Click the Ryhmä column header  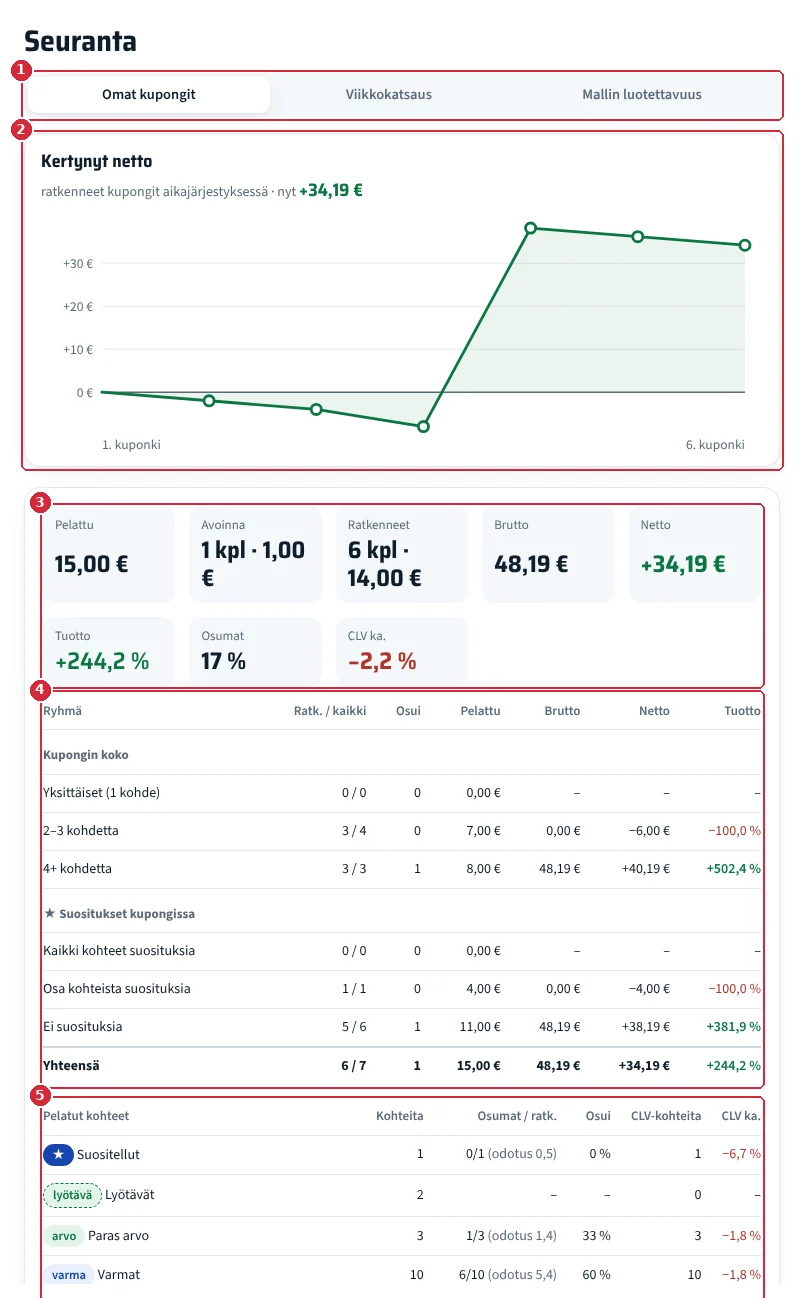click(x=62, y=711)
